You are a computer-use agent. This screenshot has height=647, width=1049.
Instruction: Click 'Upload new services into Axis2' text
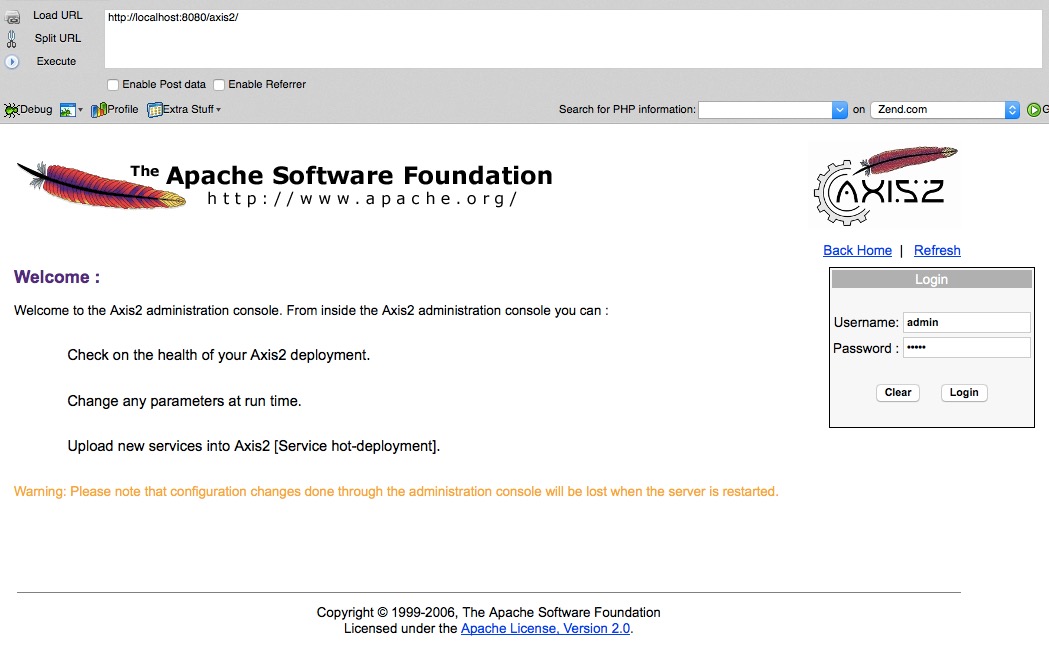[x=254, y=446]
